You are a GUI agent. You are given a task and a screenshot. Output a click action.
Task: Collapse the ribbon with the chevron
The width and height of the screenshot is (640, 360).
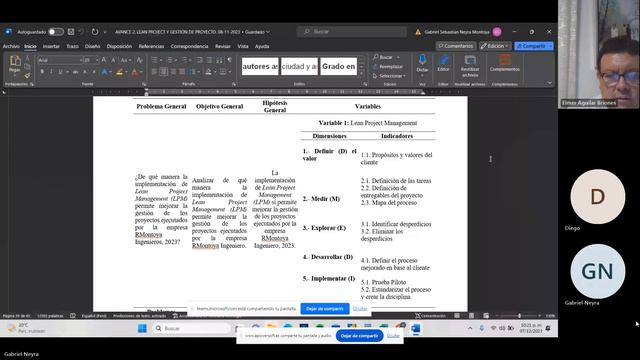(x=549, y=83)
